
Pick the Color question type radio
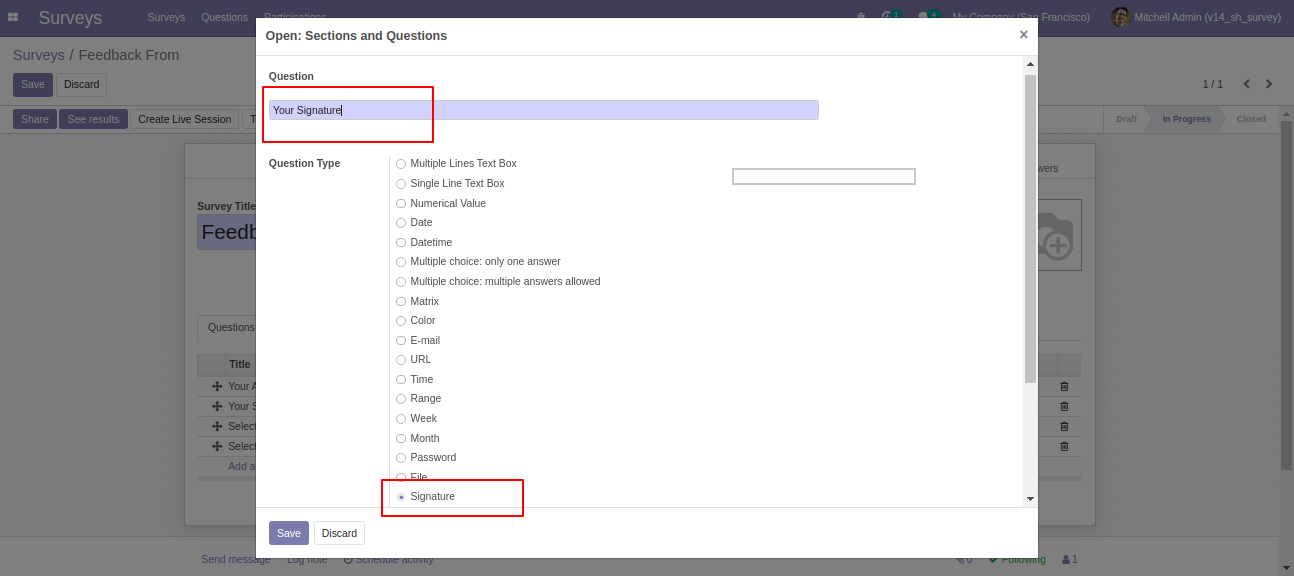(401, 321)
